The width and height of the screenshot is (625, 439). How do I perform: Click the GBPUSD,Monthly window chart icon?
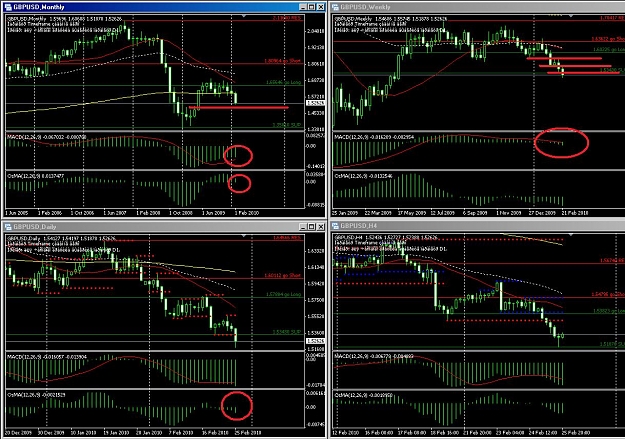coord(8,7)
